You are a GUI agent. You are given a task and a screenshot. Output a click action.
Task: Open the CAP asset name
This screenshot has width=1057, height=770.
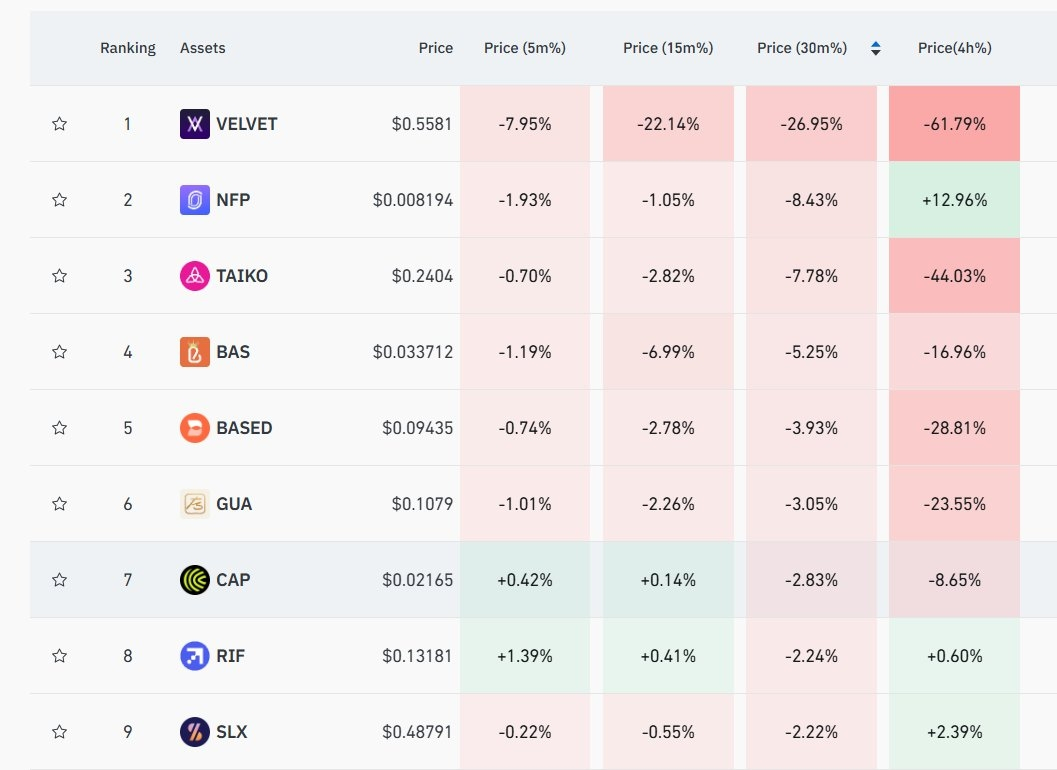point(233,580)
